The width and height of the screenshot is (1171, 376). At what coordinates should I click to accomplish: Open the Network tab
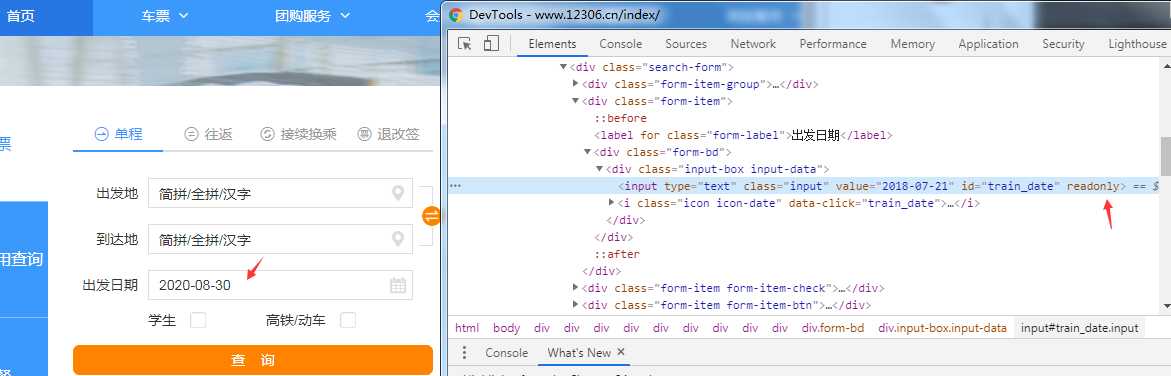[753, 44]
